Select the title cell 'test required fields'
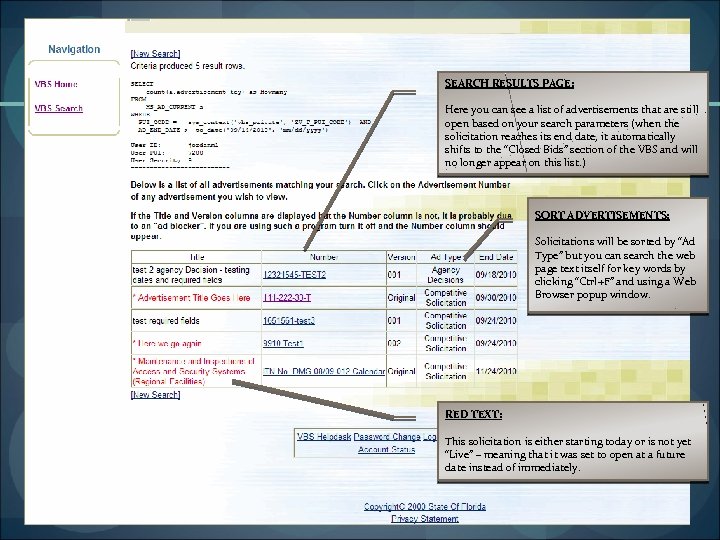The image size is (720, 540). [166, 321]
